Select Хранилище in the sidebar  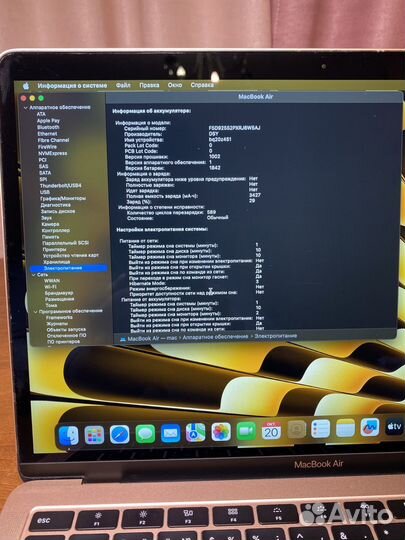click(57, 262)
